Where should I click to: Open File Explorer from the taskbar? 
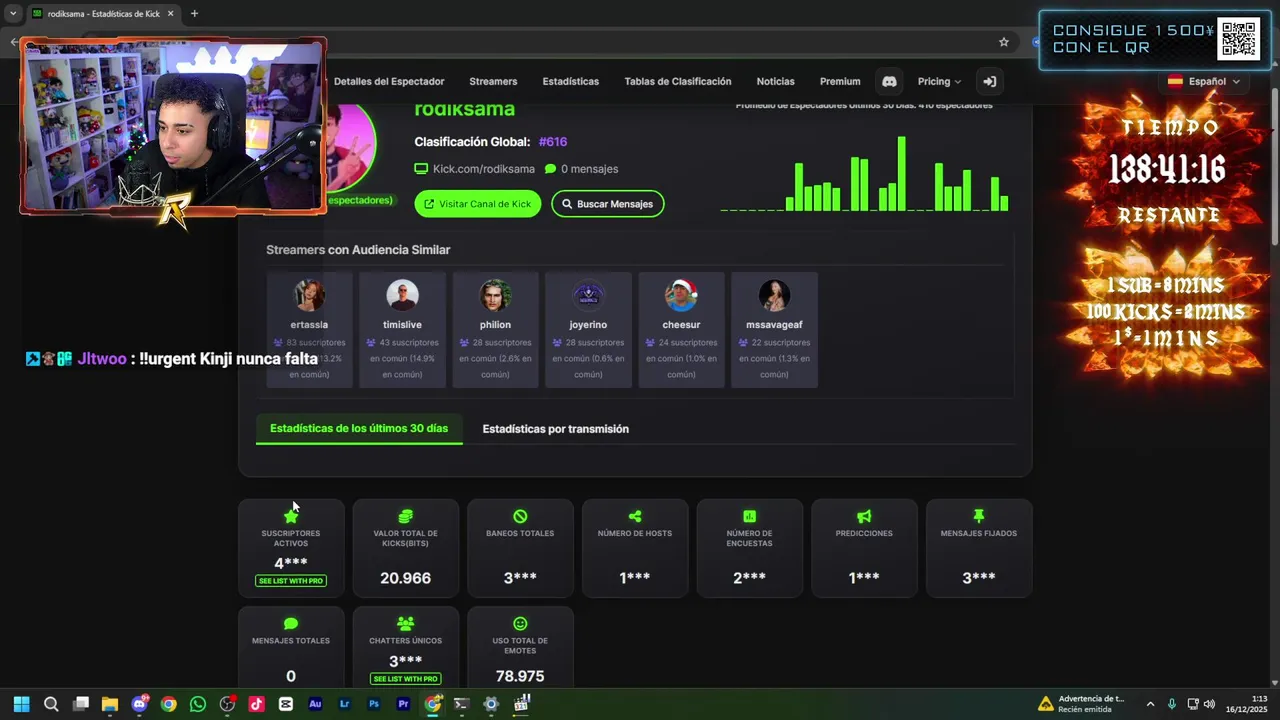pyautogui.click(x=110, y=704)
